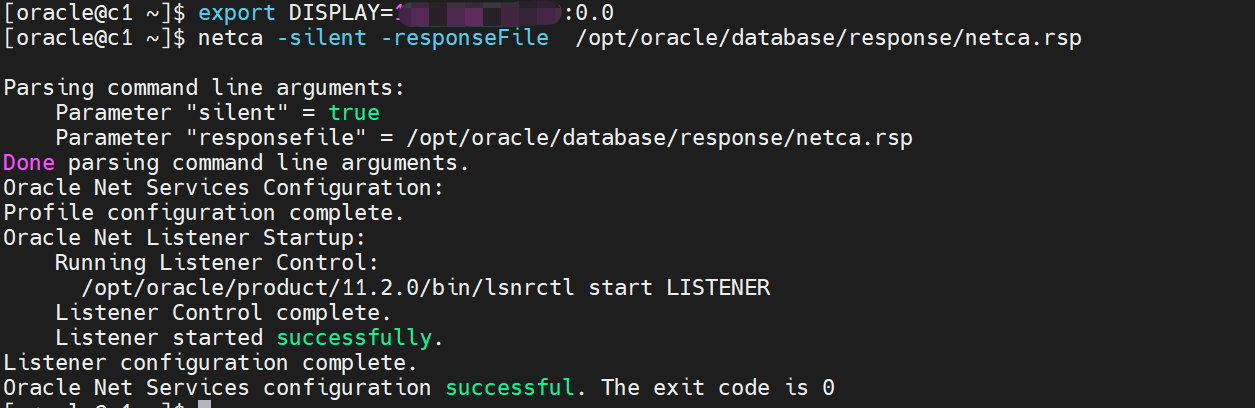Click the lsnrctl start LISTENER path
Image resolution: width=1255 pixels, height=408 pixels.
(x=425, y=288)
